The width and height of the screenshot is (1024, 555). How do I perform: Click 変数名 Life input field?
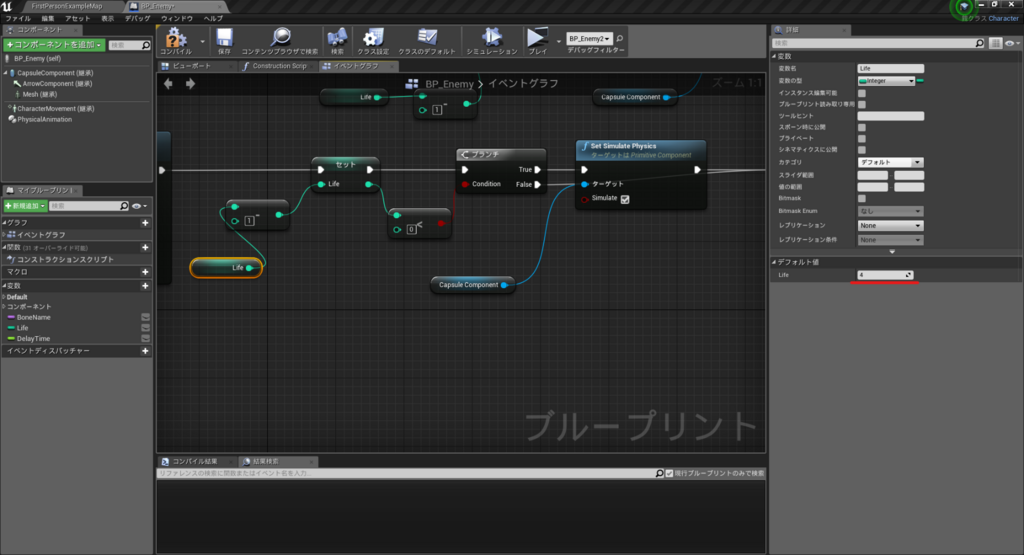coord(890,69)
